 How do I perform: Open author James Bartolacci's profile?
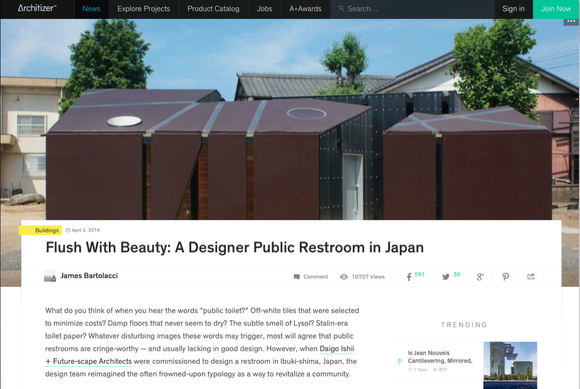pyautogui.click(x=89, y=276)
